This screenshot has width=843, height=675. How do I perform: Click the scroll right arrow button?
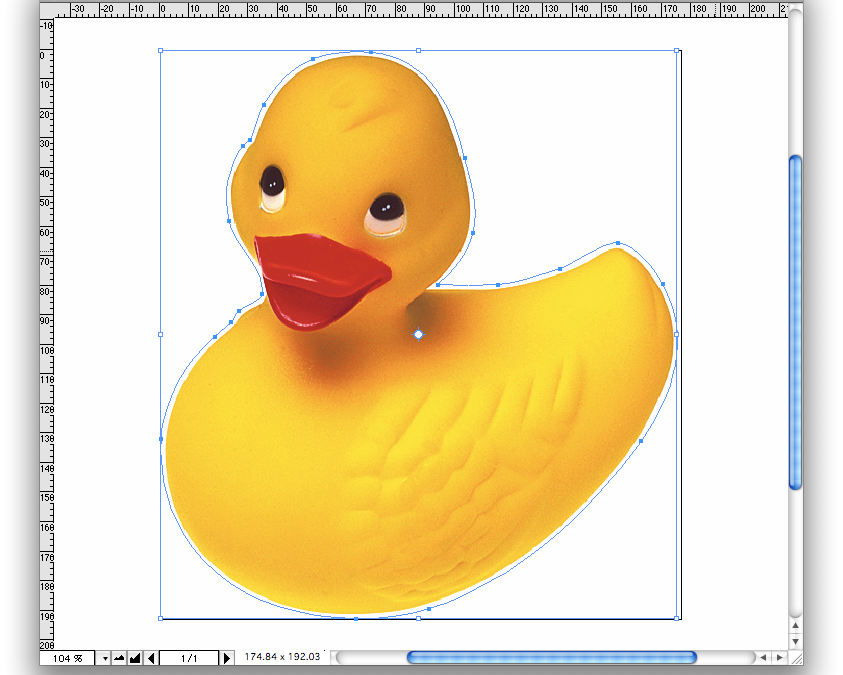tap(779, 657)
